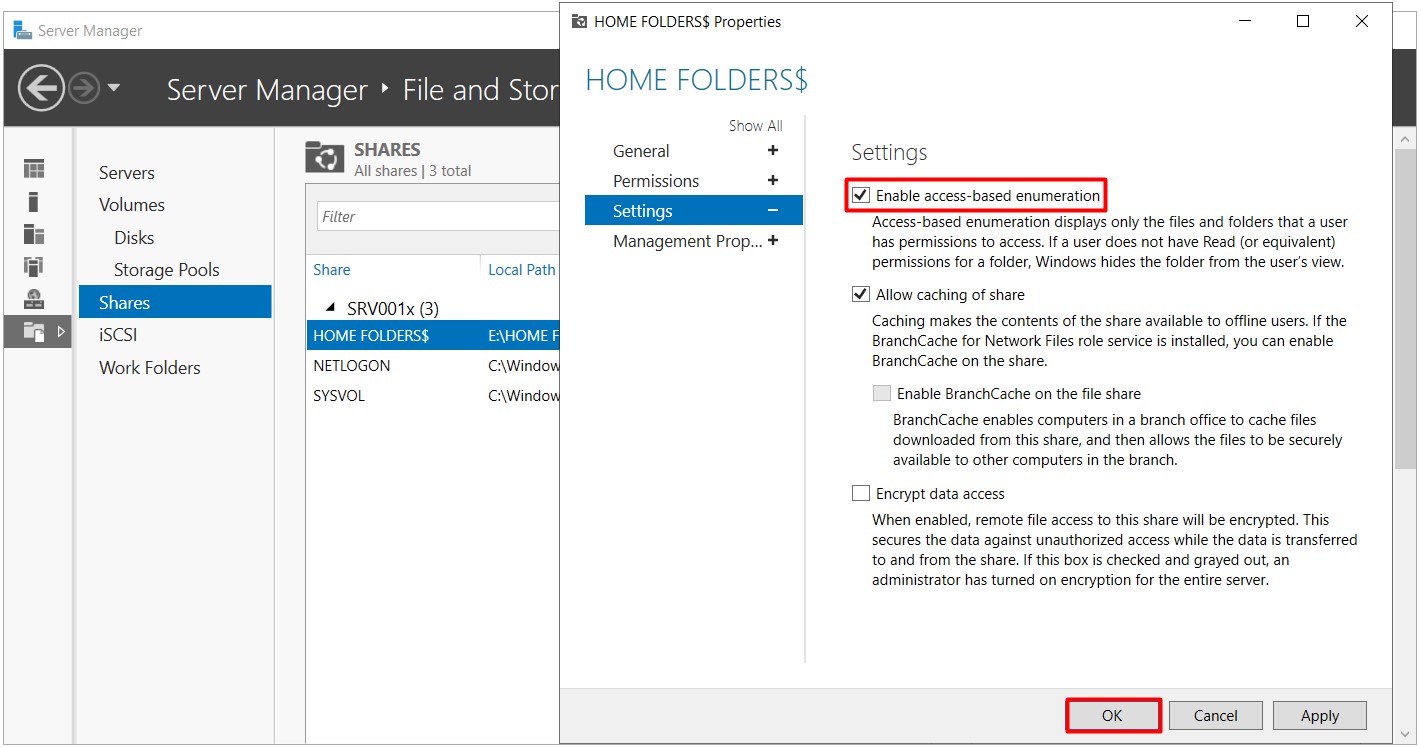Click Cancel in the properties dialog
The height and width of the screenshot is (747, 1421).
1216,716
